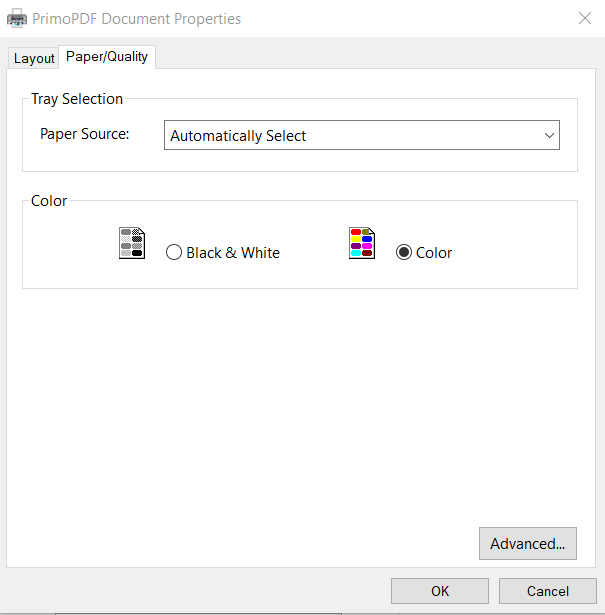This screenshot has width=605, height=615.
Task: Click the Tray Selection group title
Action: (77, 99)
